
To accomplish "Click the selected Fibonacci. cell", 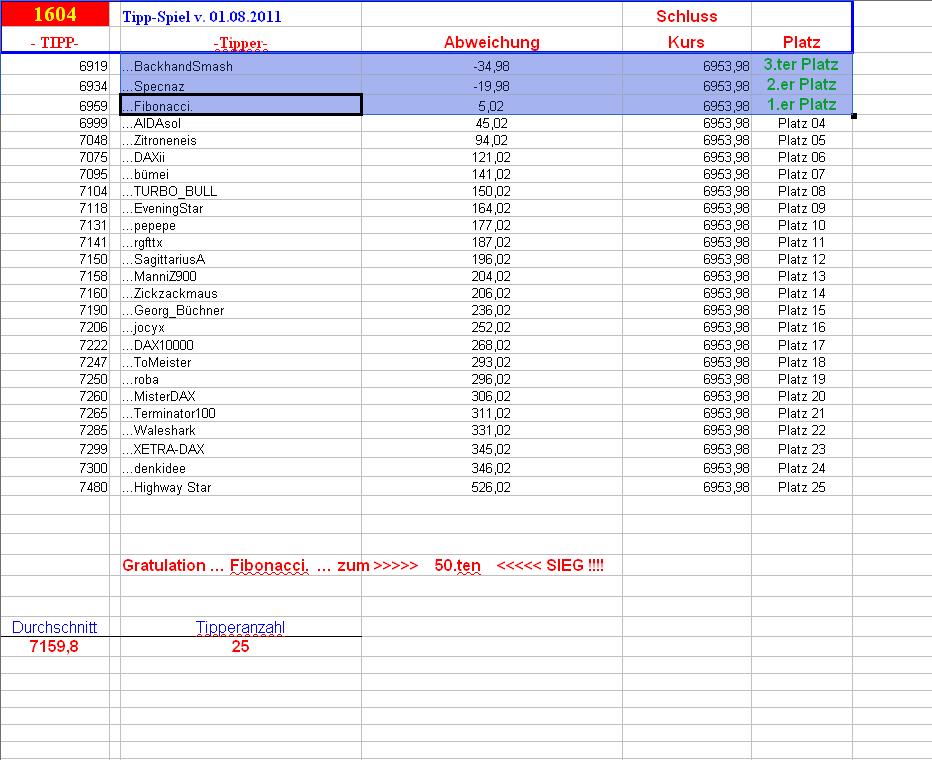I will tap(241, 105).
